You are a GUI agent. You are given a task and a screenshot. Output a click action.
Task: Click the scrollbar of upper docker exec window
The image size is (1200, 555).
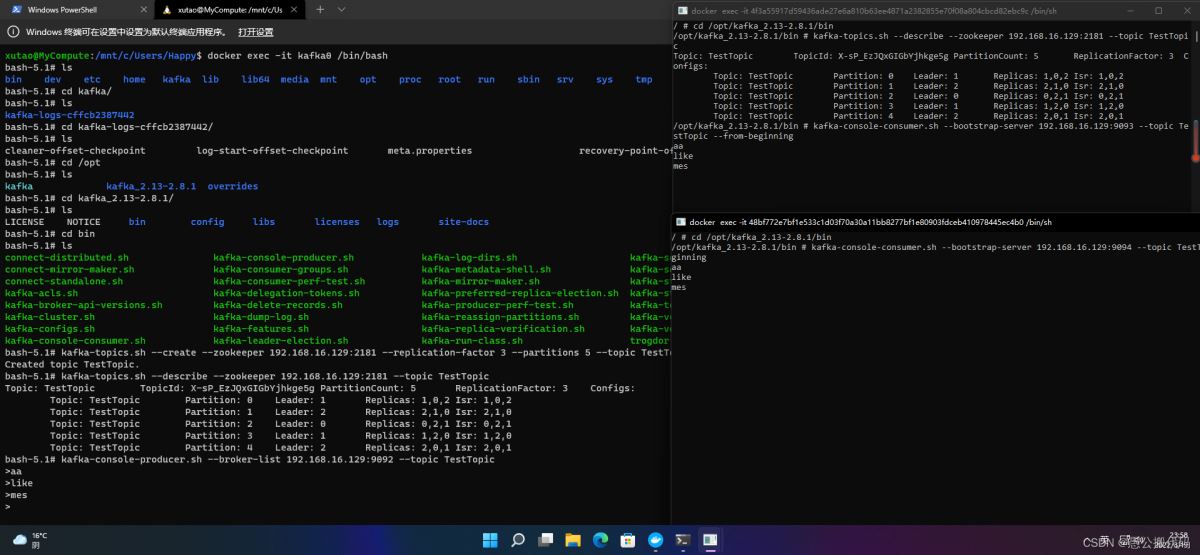[1195, 140]
